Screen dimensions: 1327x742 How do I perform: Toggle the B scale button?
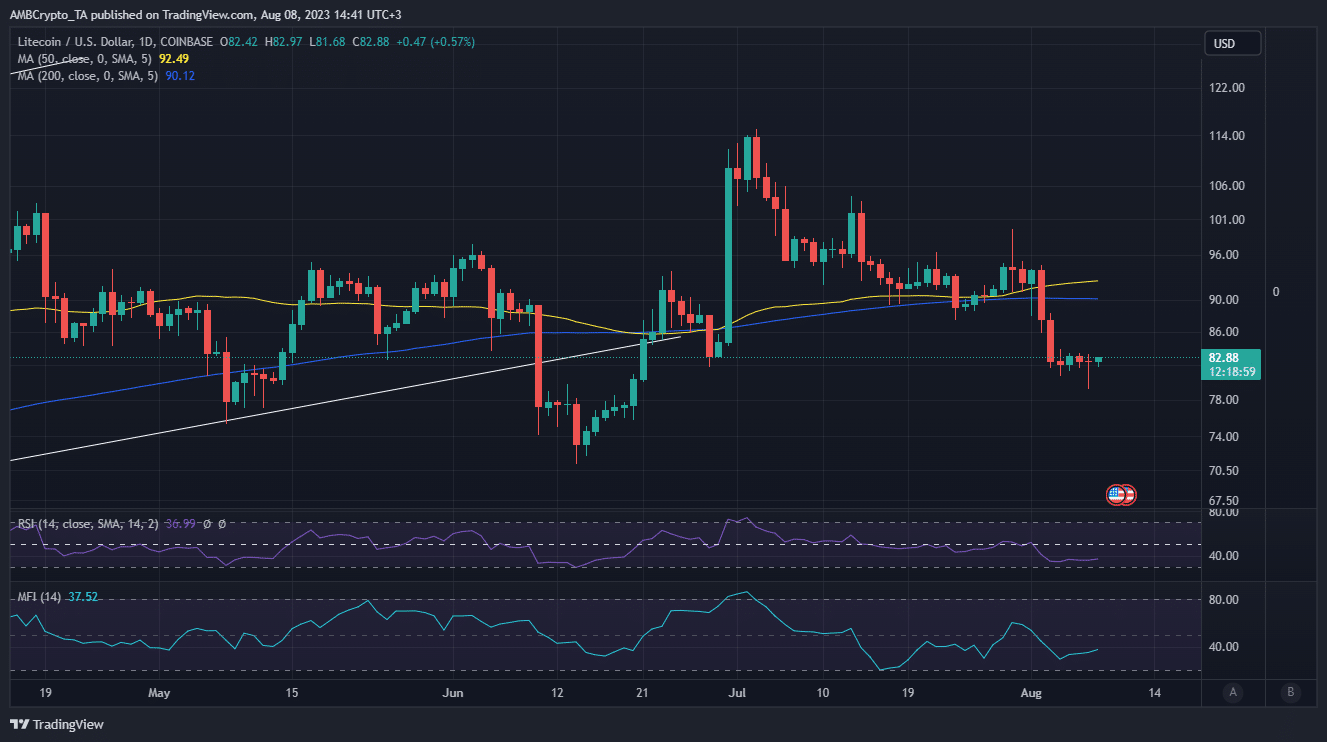tap(1290, 692)
